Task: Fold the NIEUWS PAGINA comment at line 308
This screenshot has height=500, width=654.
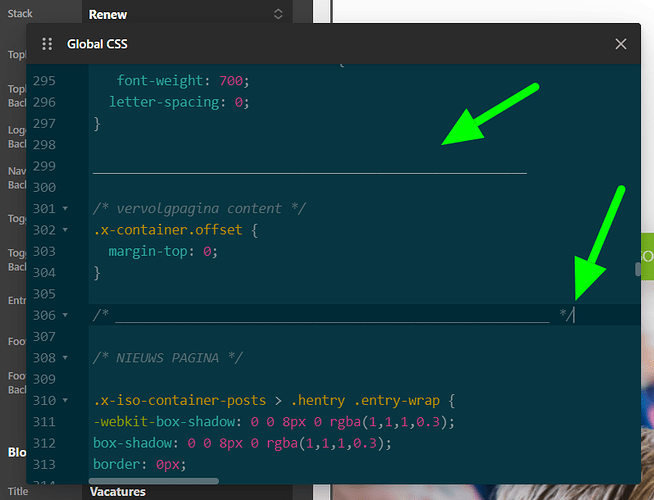Action: (x=65, y=358)
